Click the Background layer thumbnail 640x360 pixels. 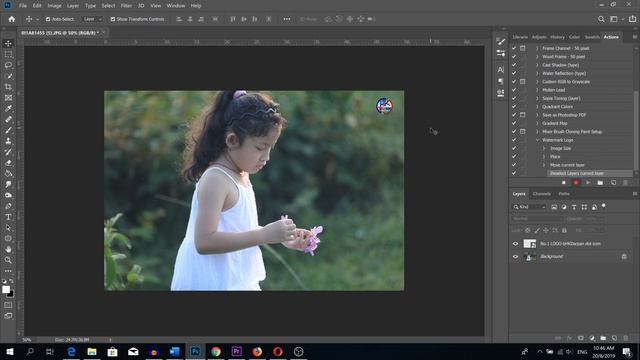(530, 257)
